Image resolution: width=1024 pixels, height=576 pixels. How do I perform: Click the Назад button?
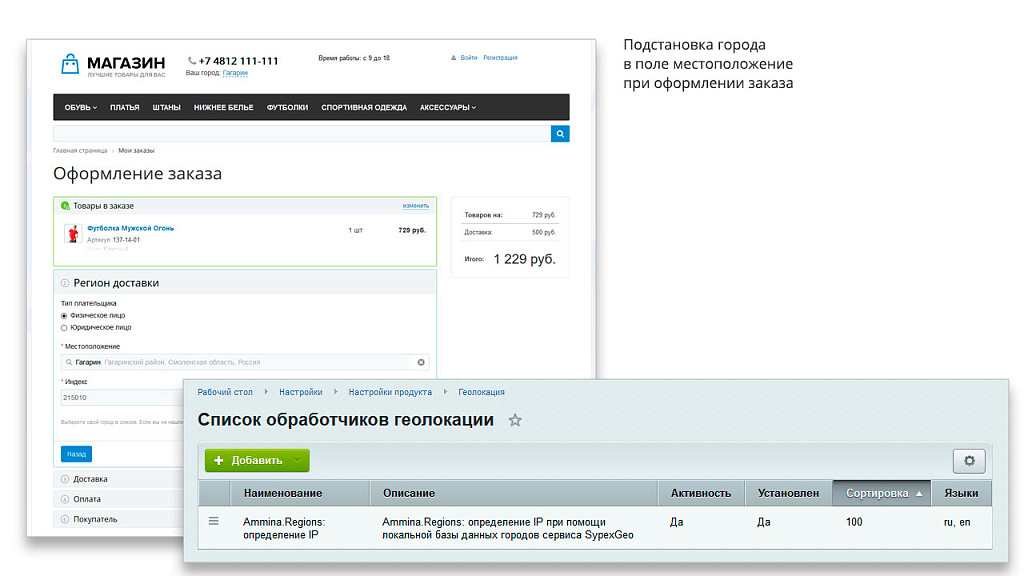pos(76,453)
